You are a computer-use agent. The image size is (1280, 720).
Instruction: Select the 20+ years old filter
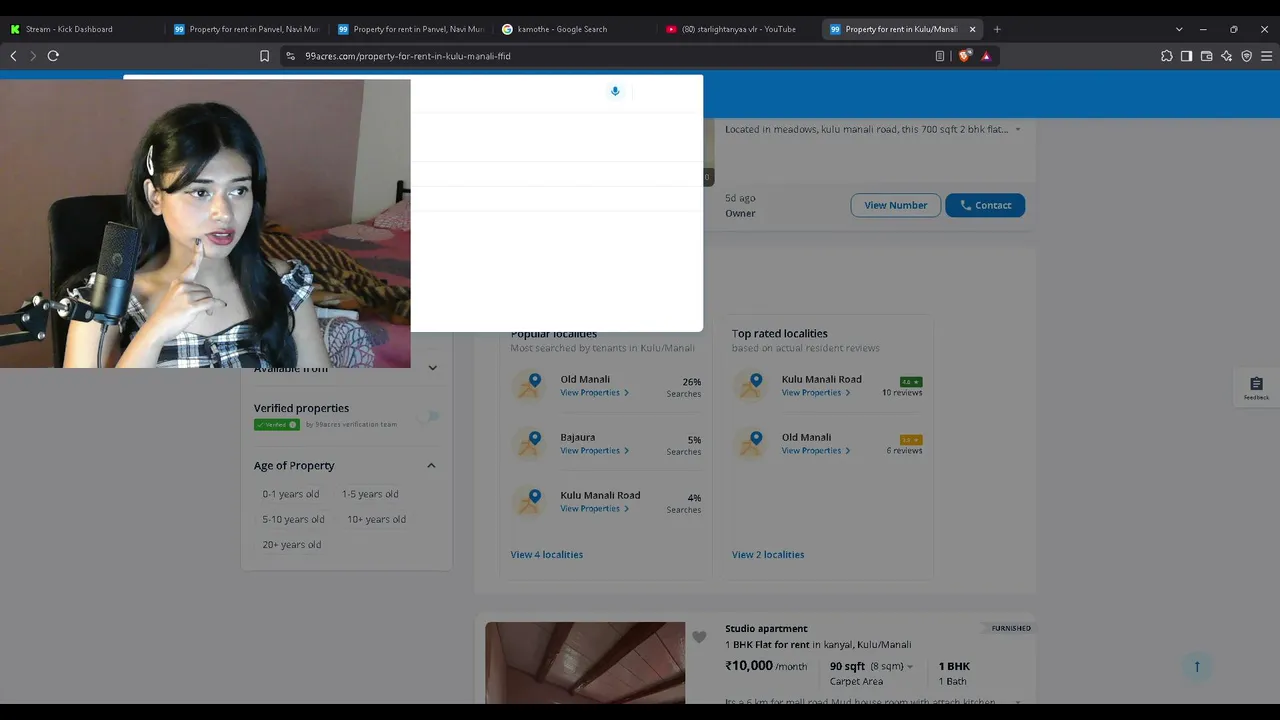tap(292, 545)
